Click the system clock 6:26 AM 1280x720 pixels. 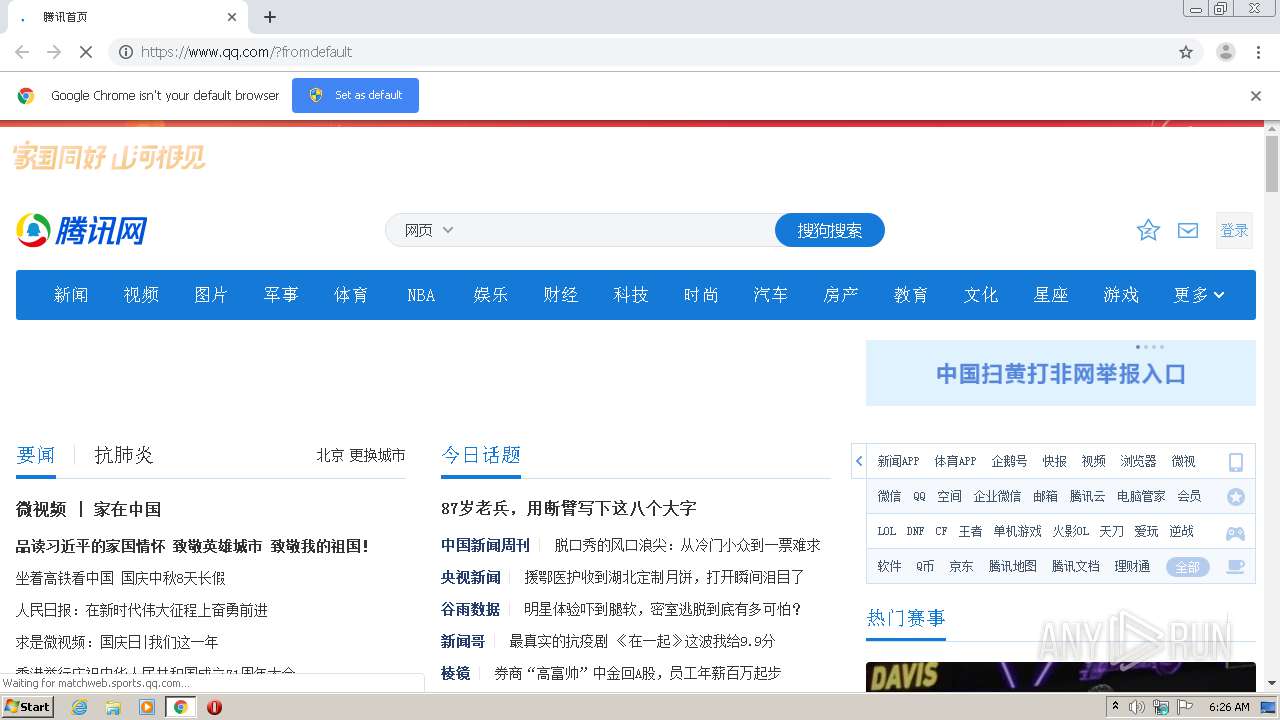[x=1229, y=707]
